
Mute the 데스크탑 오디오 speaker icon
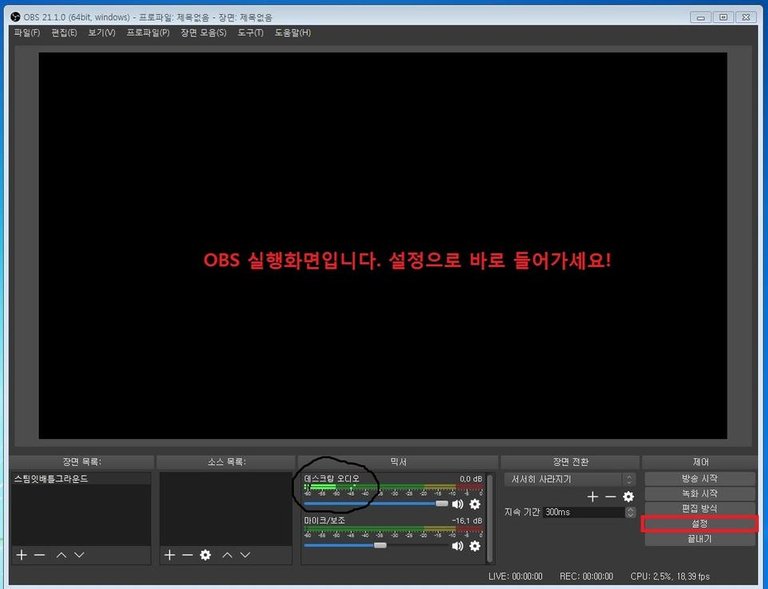[457, 504]
